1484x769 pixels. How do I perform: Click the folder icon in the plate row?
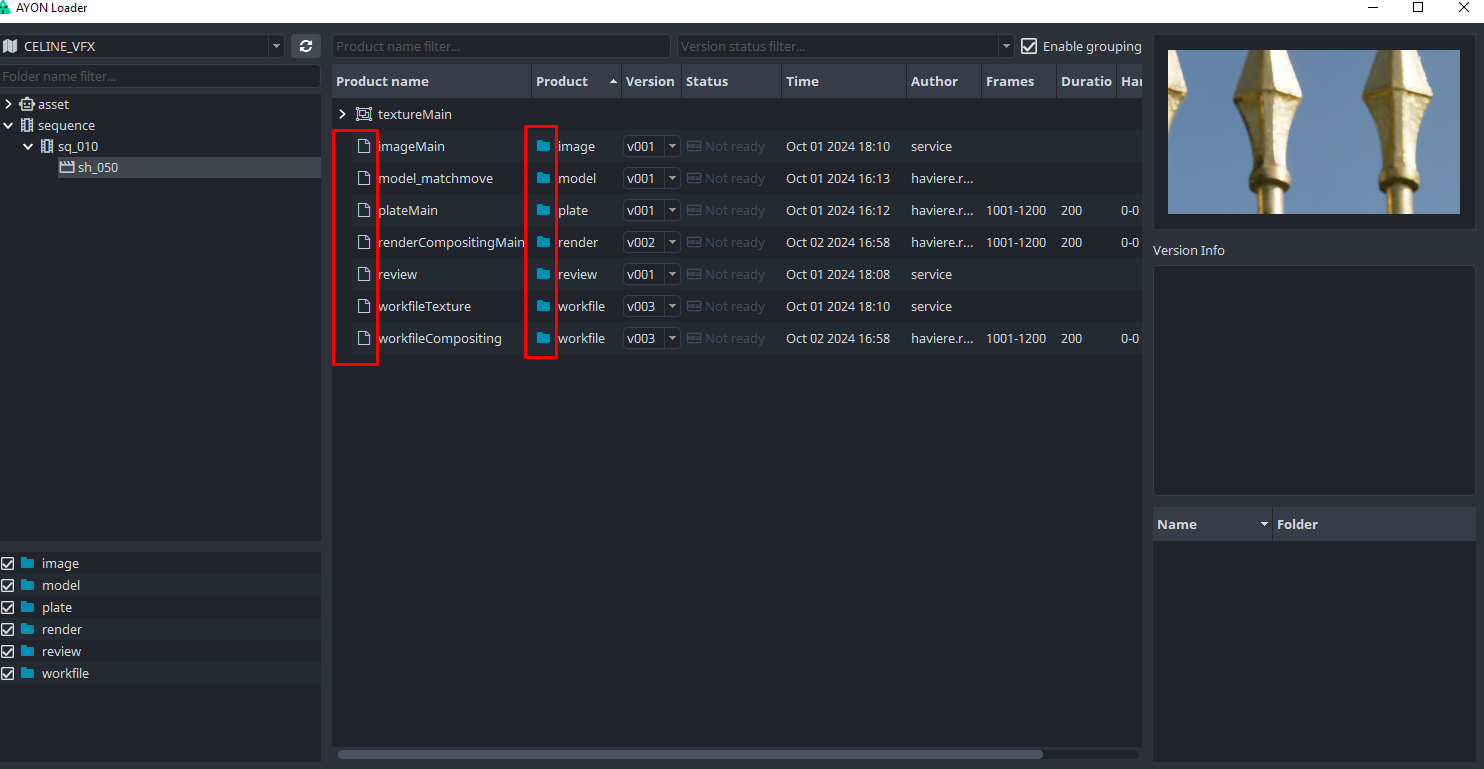(543, 210)
